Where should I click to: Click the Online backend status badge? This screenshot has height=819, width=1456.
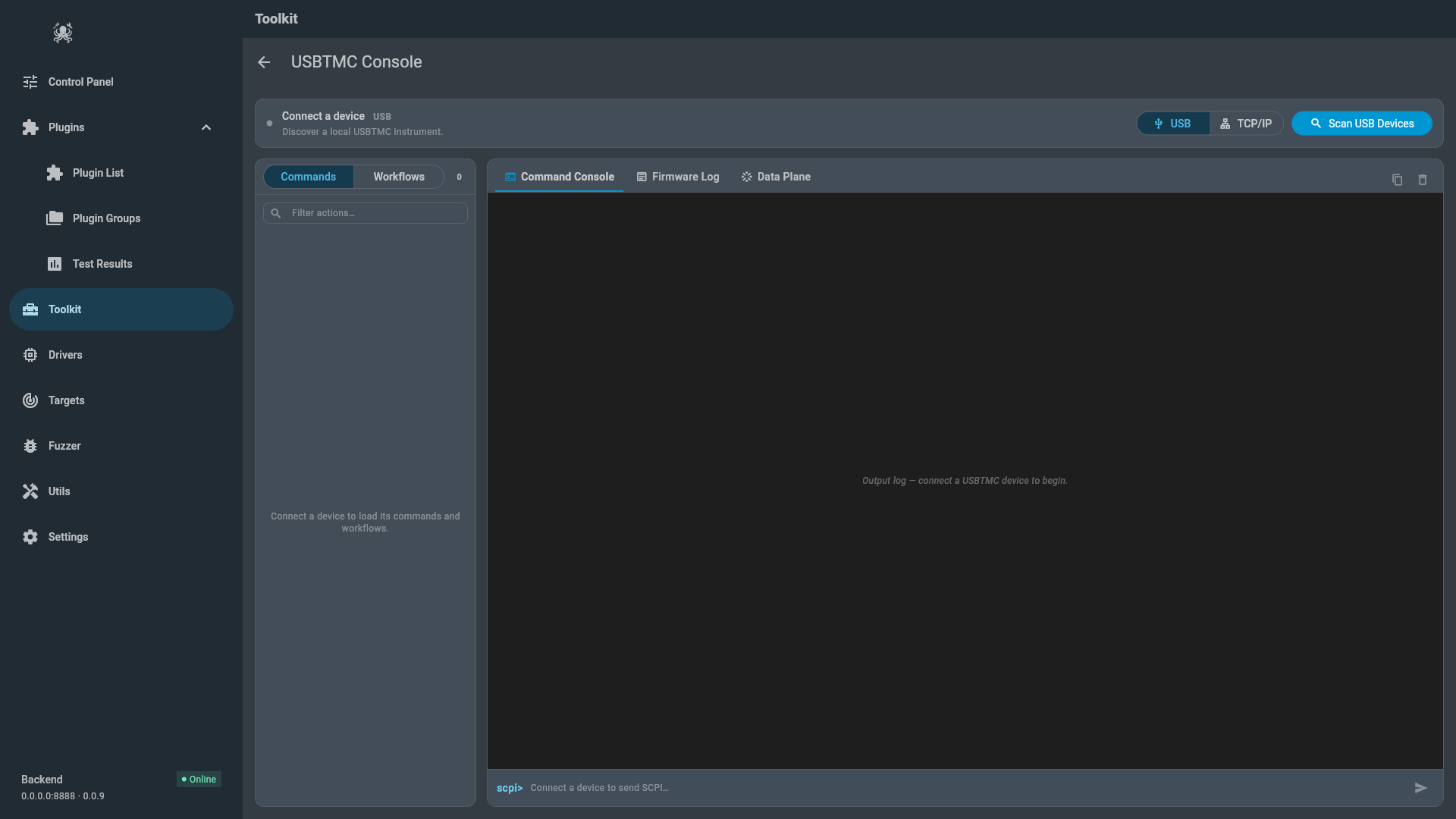199,780
